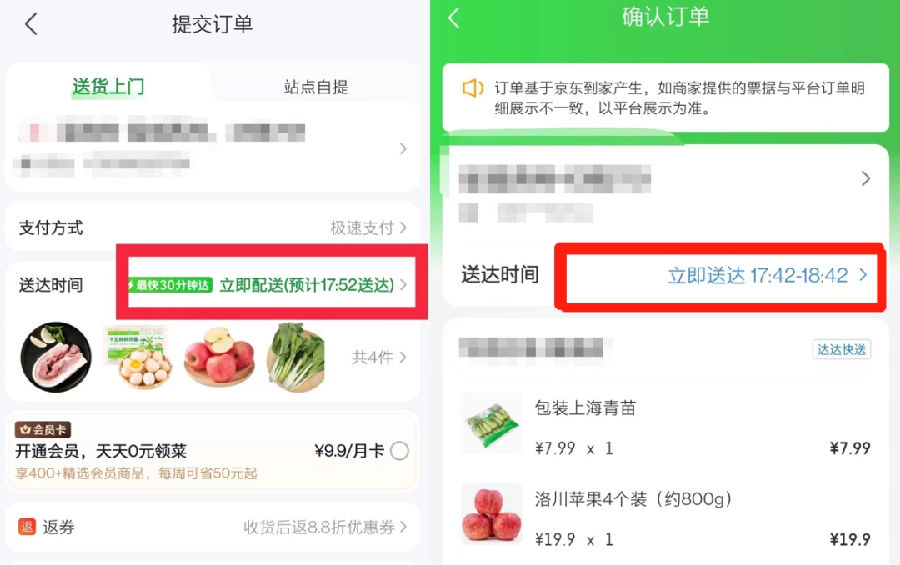900x565 pixels.
Task: Tap the 达达快送 delivery tag
Action: pyautogui.click(x=841, y=349)
